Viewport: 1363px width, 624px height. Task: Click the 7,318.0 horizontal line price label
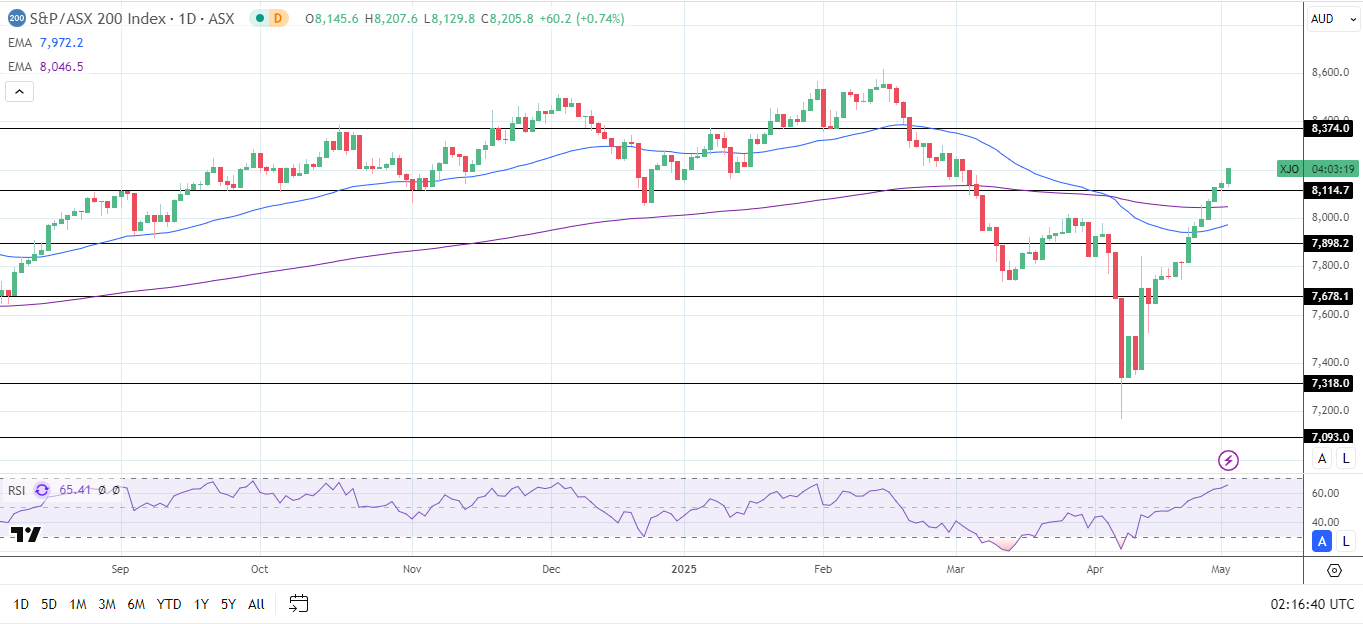1330,383
